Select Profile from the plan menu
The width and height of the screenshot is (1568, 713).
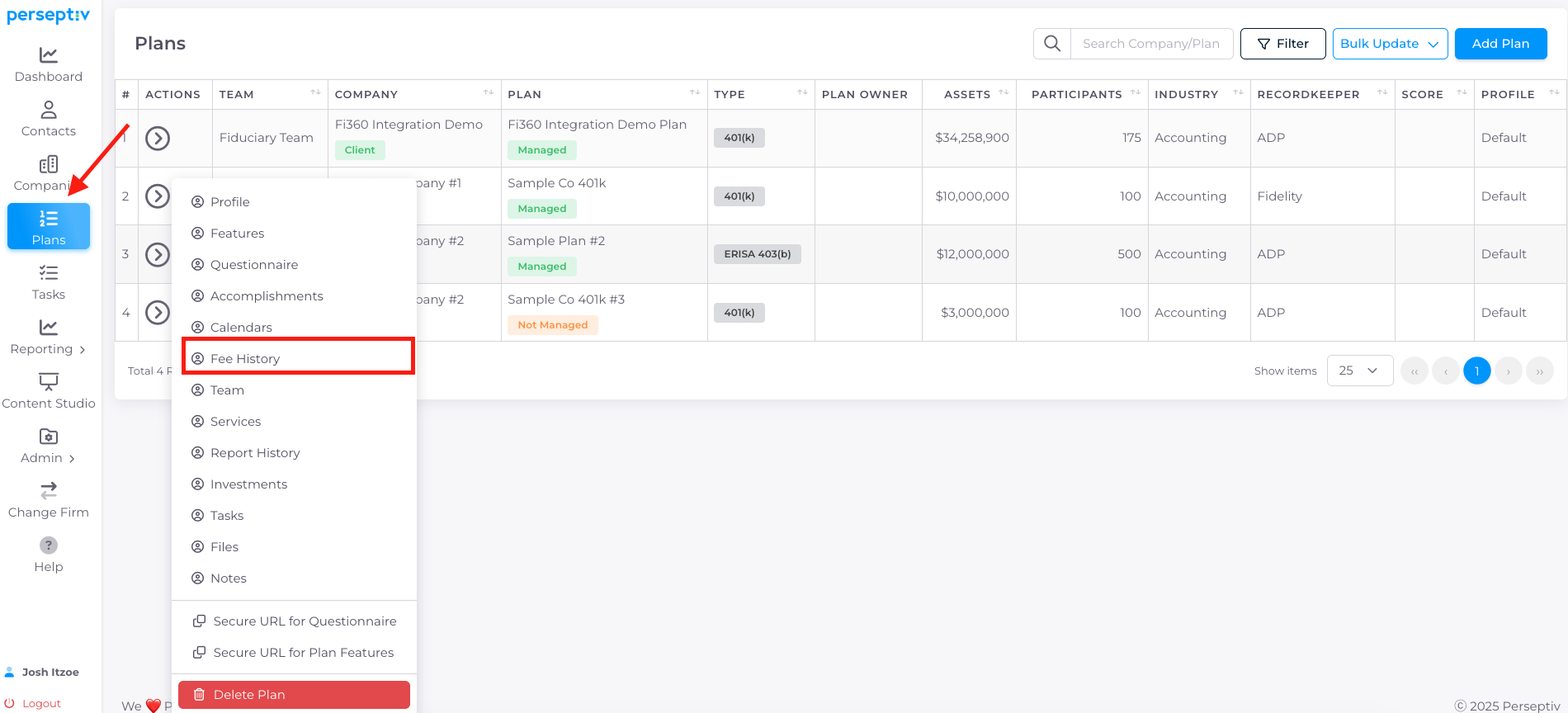[x=294, y=202]
